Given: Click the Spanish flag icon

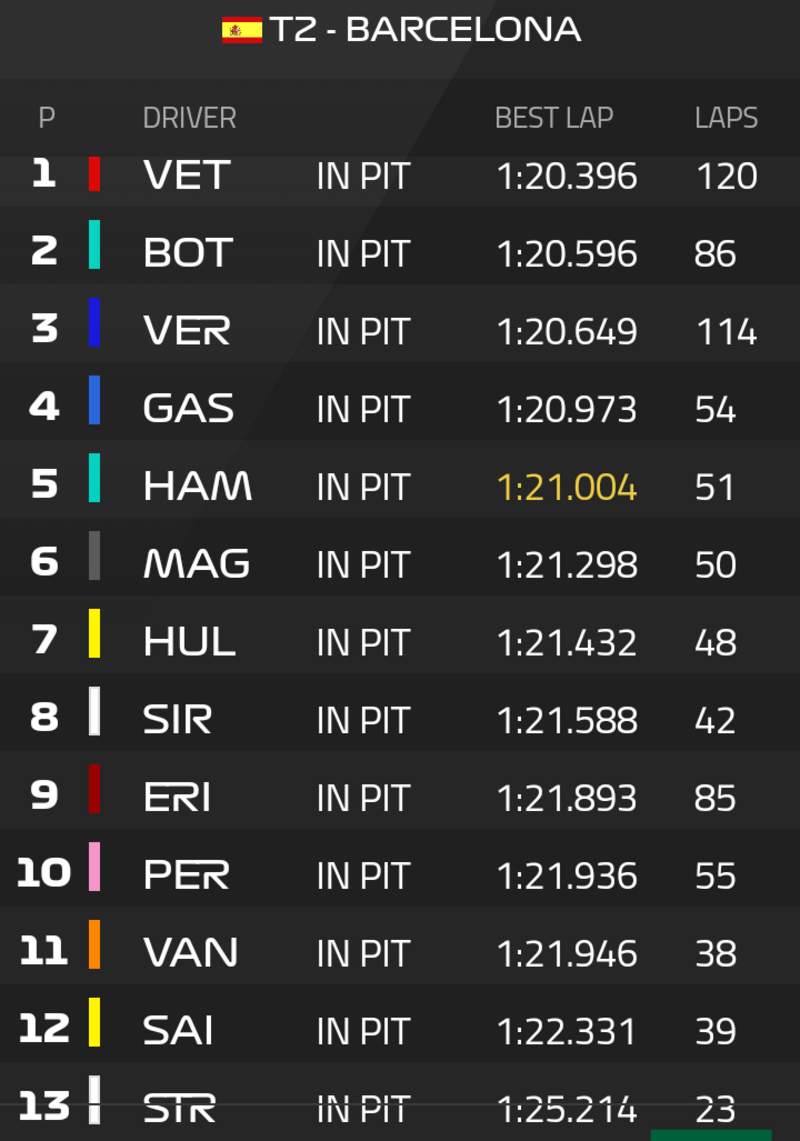Looking at the screenshot, I should pos(241,30).
